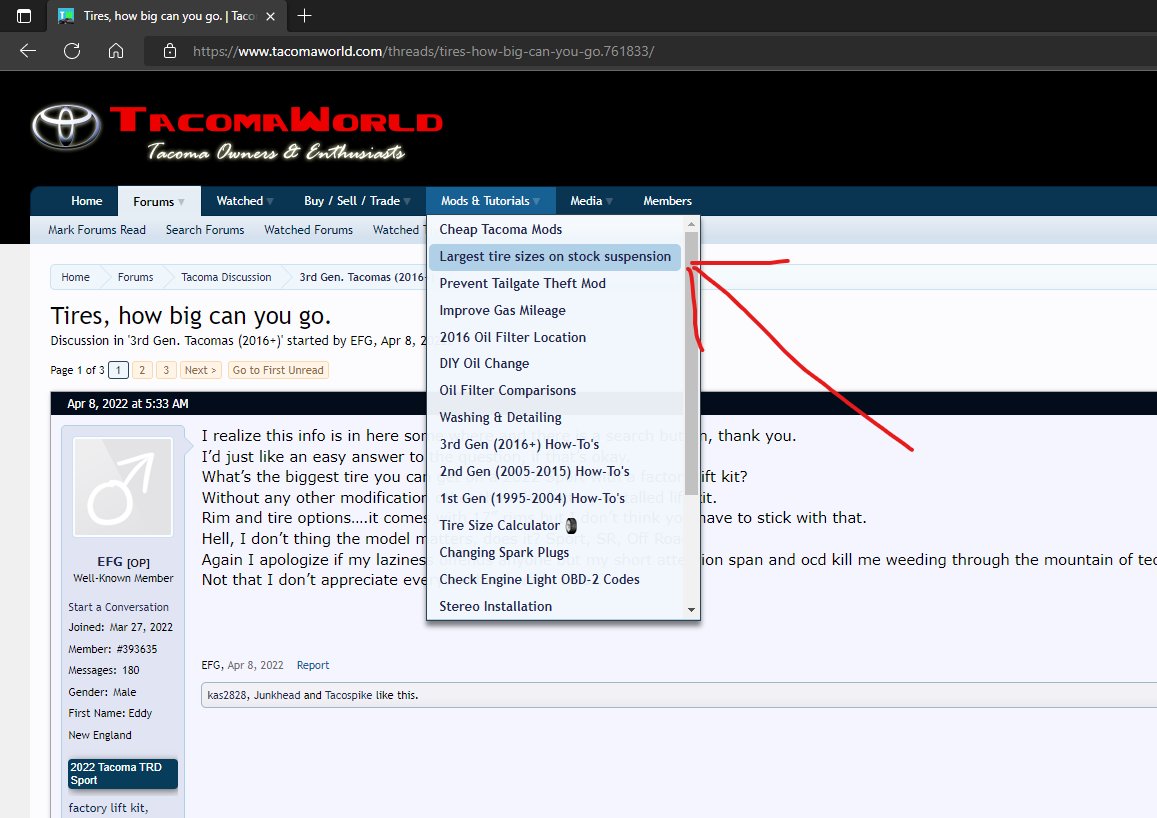Go to thread page 2
The height and width of the screenshot is (818, 1157).
point(142,370)
